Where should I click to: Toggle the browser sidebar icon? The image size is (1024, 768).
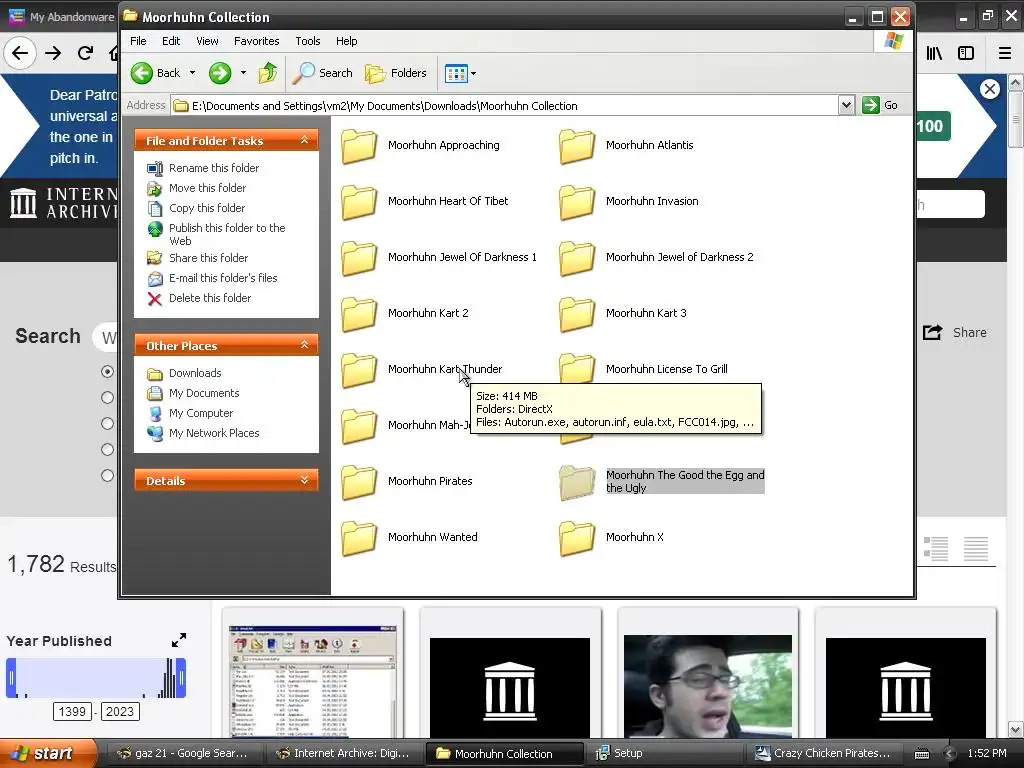[x=966, y=53]
